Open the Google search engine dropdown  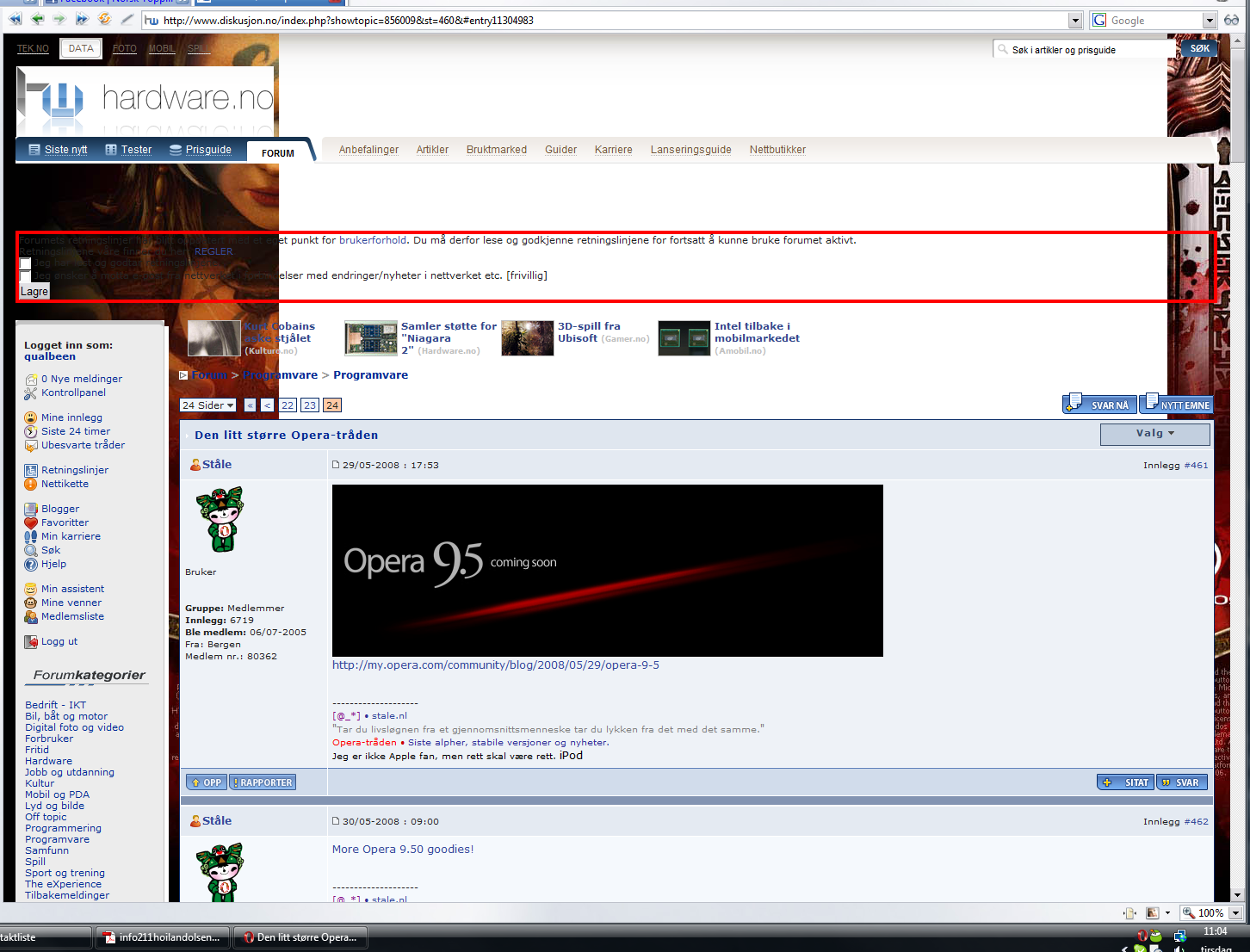point(1209,20)
